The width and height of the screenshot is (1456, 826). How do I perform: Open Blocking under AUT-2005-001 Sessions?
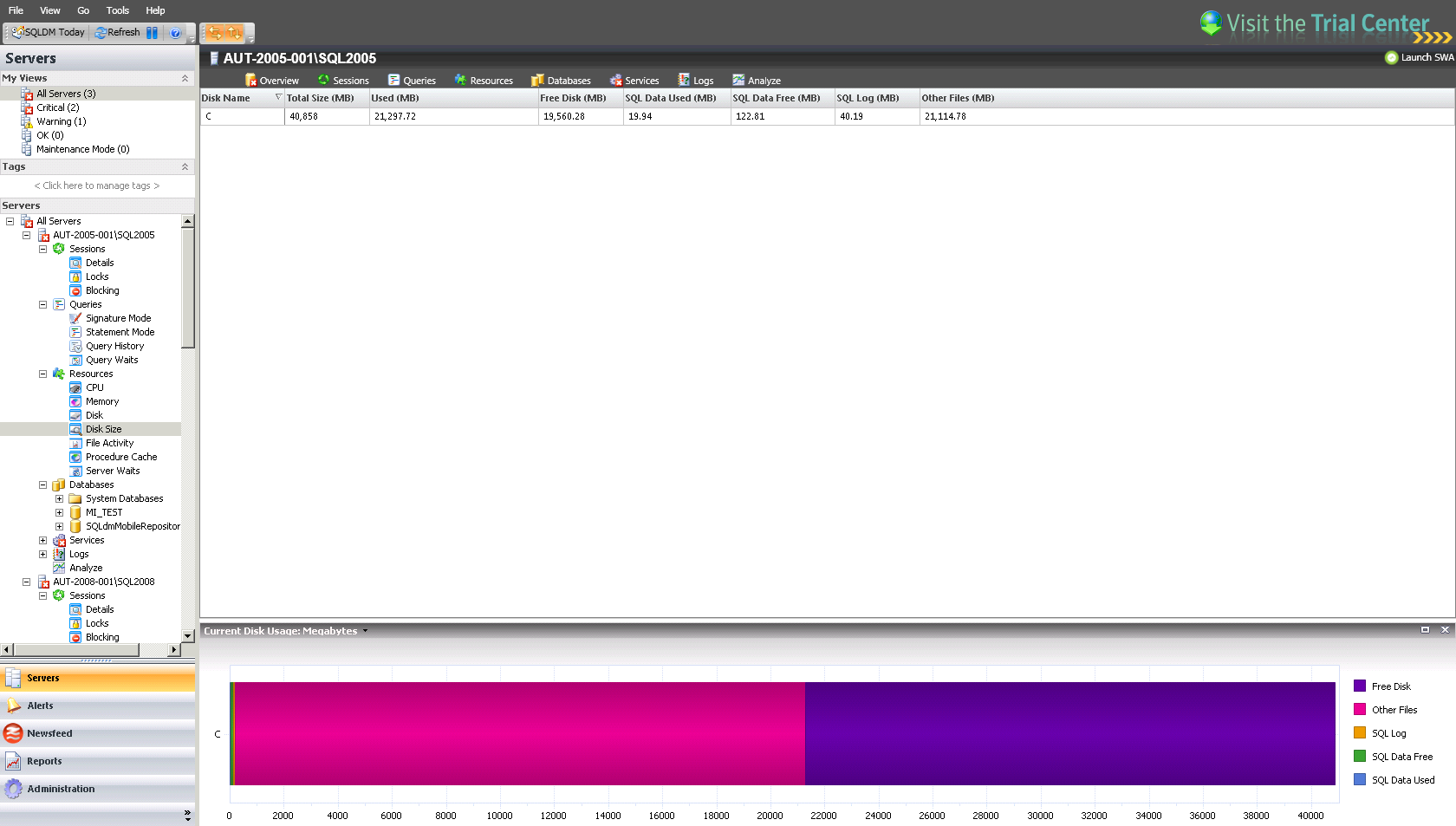click(x=102, y=290)
